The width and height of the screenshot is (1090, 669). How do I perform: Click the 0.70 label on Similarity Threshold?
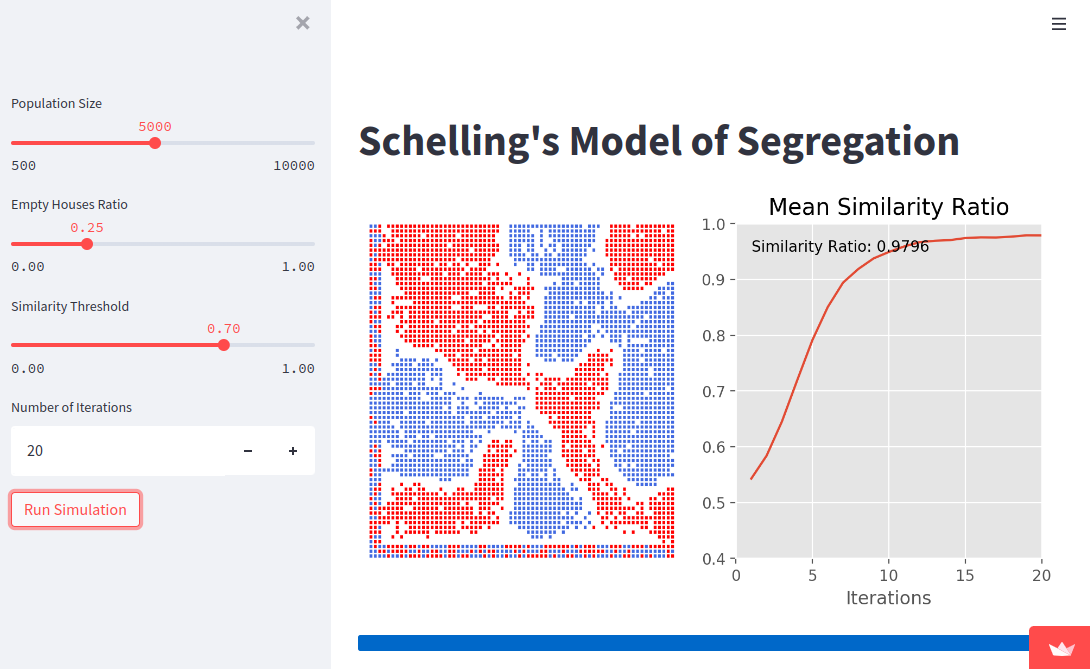(x=222, y=328)
